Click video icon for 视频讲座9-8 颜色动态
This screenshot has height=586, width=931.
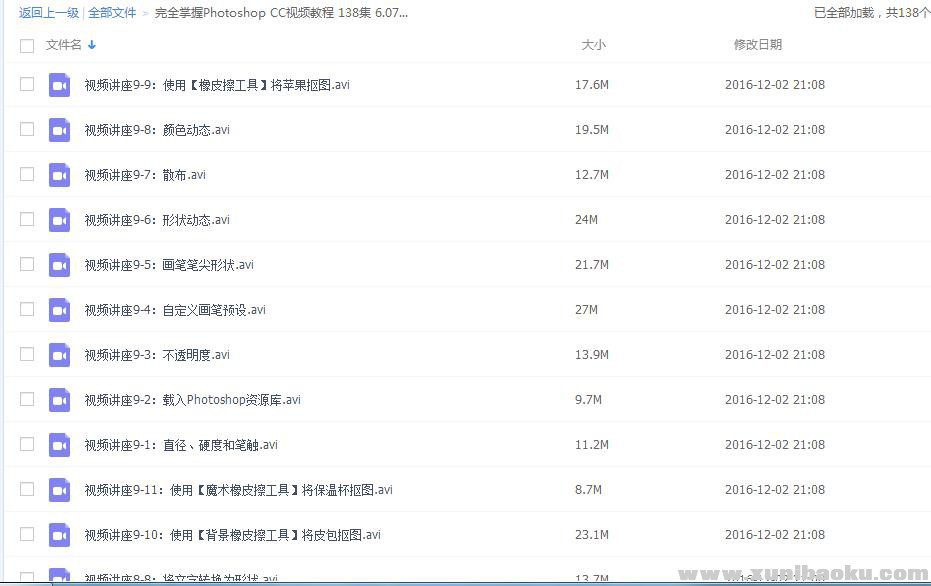coord(59,130)
